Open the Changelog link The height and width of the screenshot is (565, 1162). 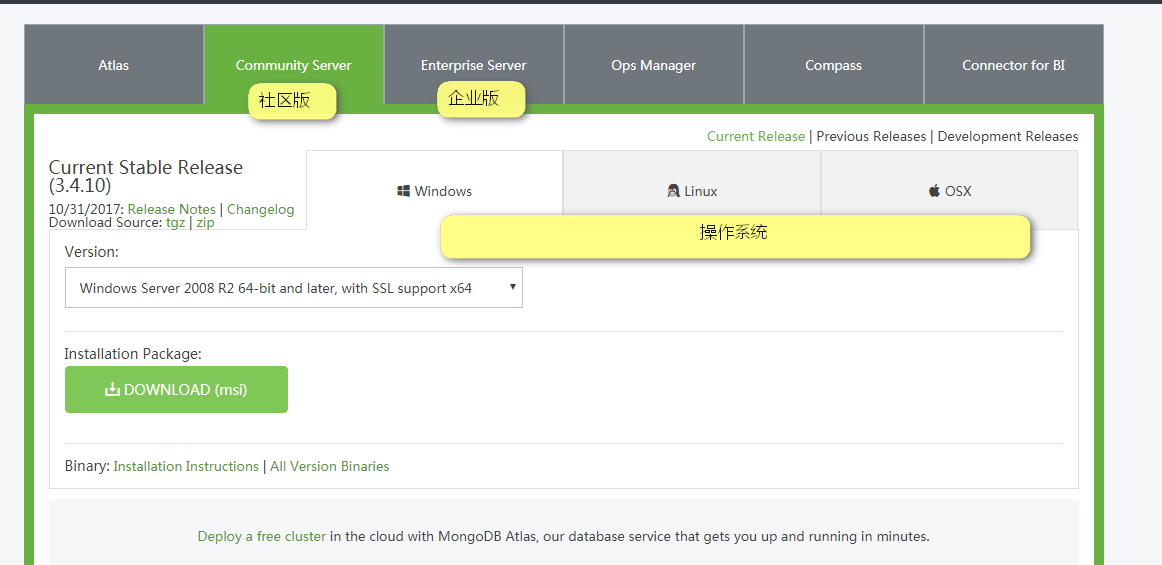(x=260, y=209)
